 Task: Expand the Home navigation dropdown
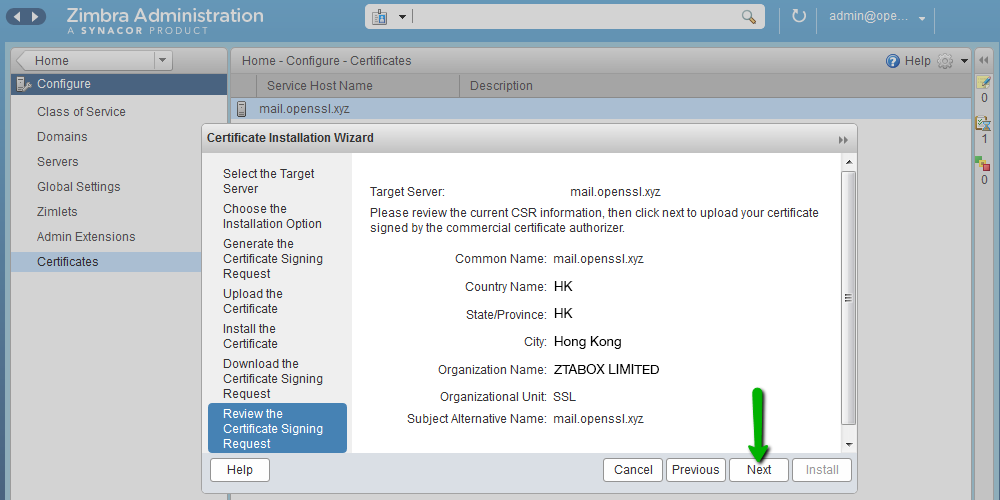tap(163, 61)
